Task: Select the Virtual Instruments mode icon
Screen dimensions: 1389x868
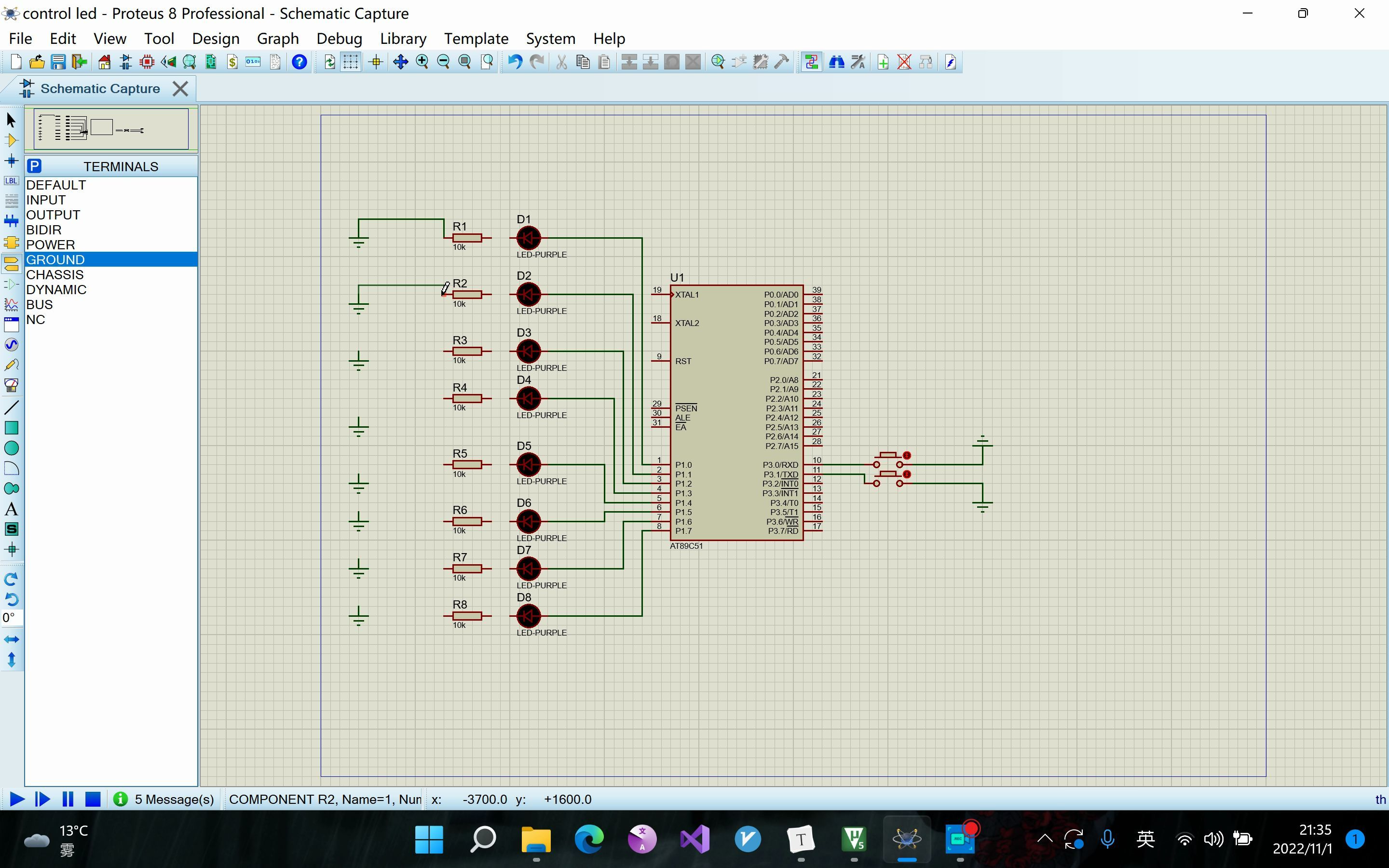Action: [11, 385]
